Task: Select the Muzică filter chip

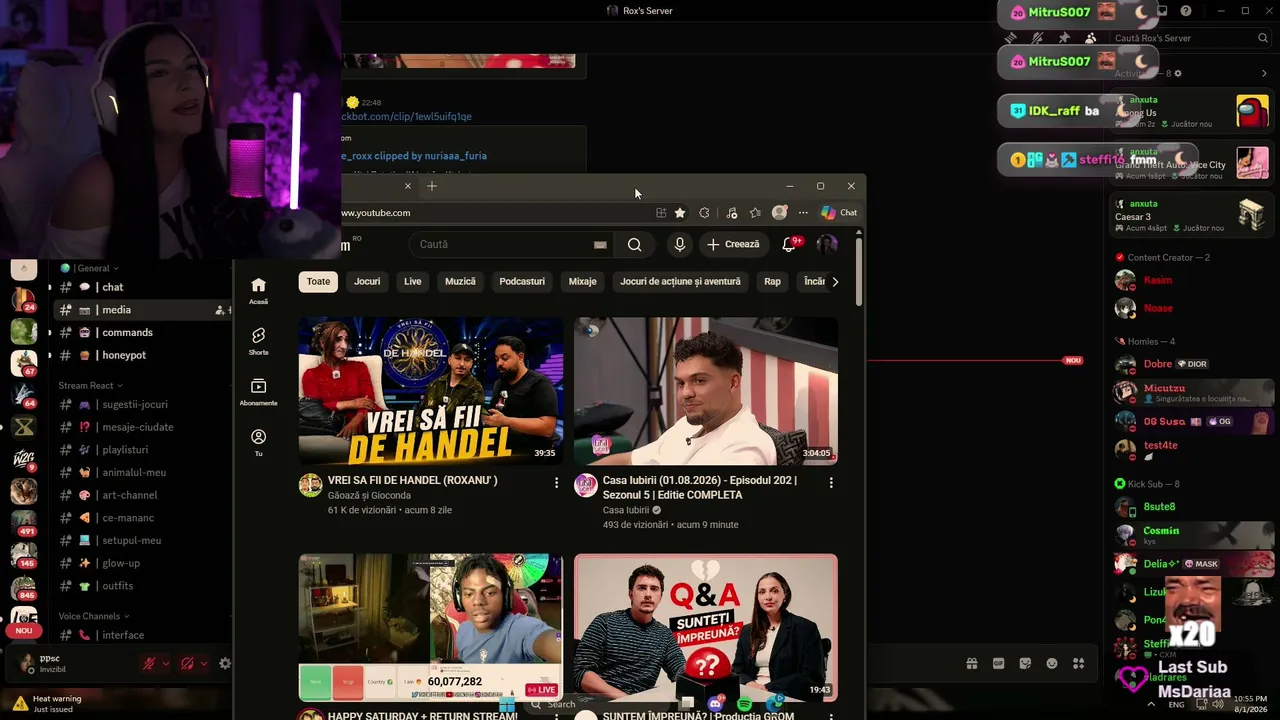Action: pyautogui.click(x=460, y=282)
